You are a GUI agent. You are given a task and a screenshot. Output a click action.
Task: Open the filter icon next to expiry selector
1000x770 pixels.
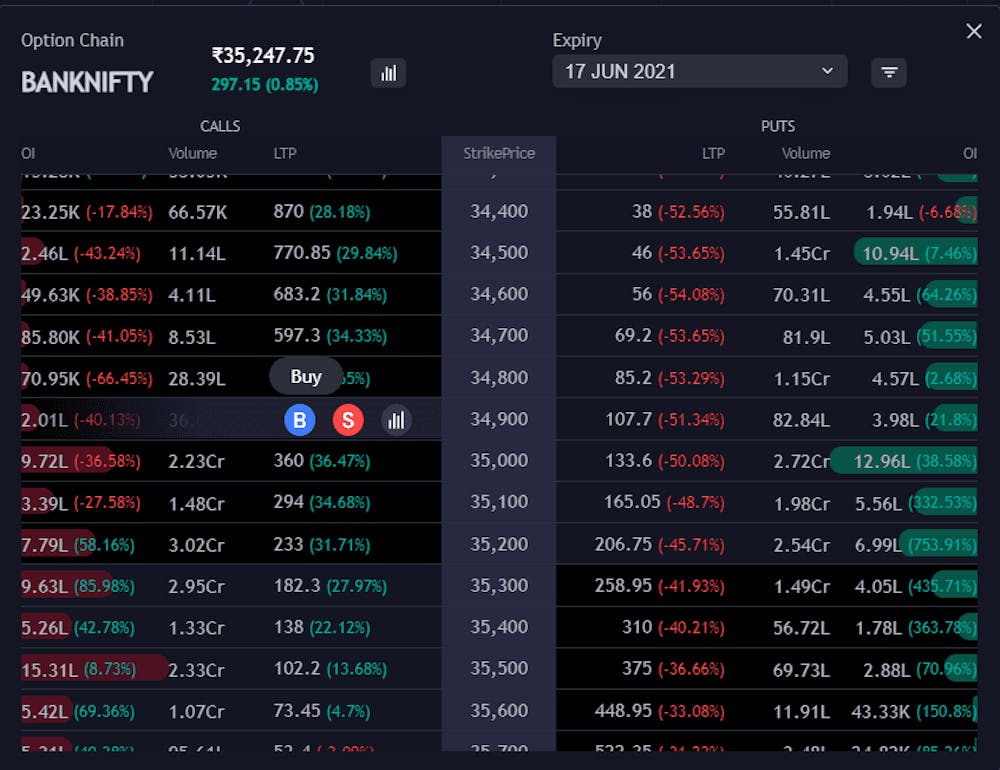coord(889,72)
